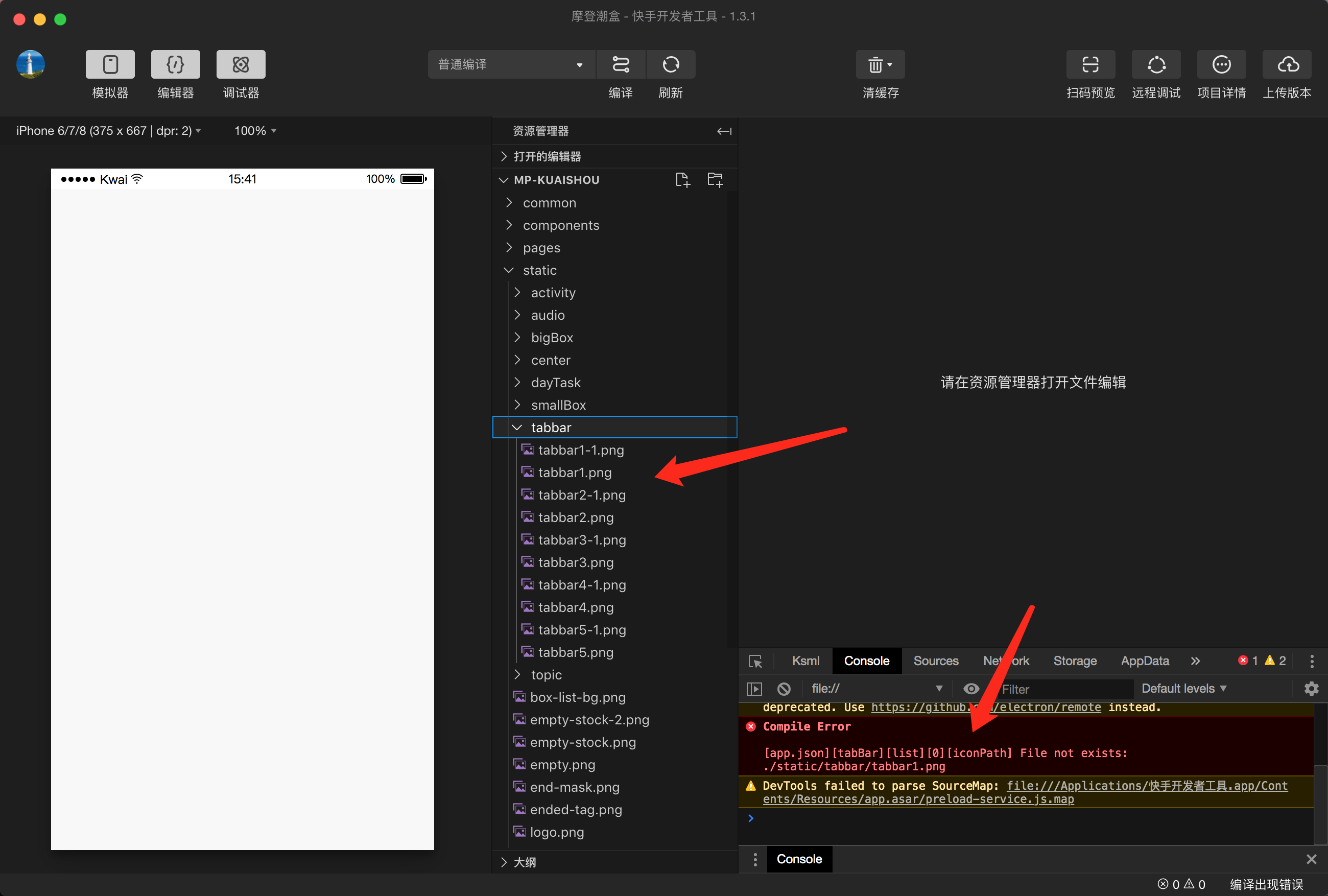
Task: Click the compile icon
Action: click(620, 64)
